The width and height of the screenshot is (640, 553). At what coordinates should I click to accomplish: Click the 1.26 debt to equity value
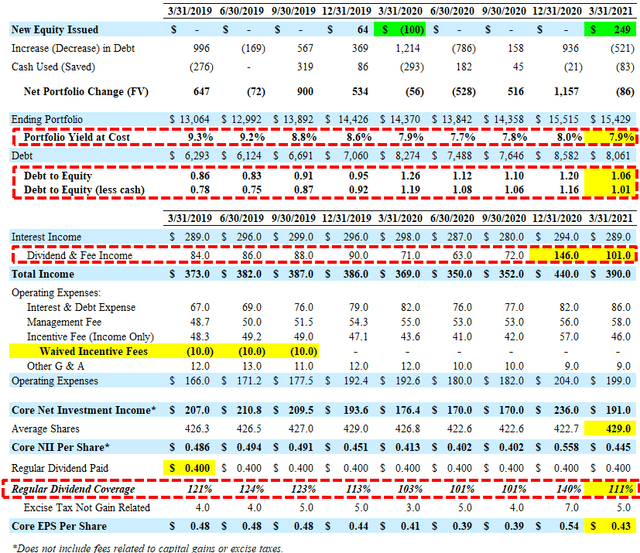(410, 176)
